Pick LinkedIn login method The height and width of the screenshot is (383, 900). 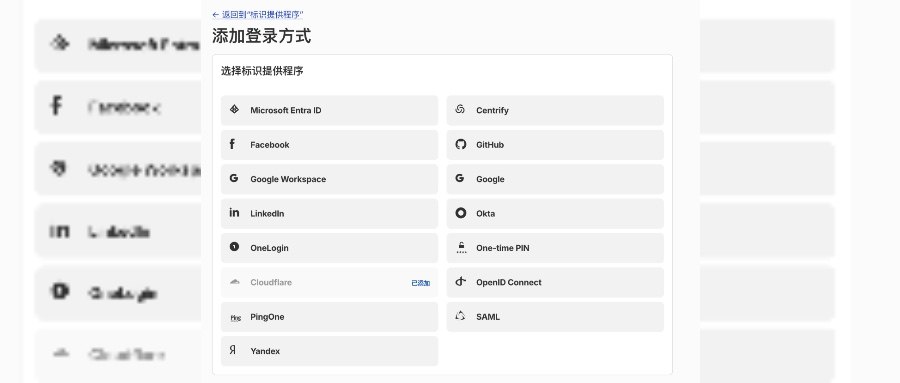(x=329, y=214)
